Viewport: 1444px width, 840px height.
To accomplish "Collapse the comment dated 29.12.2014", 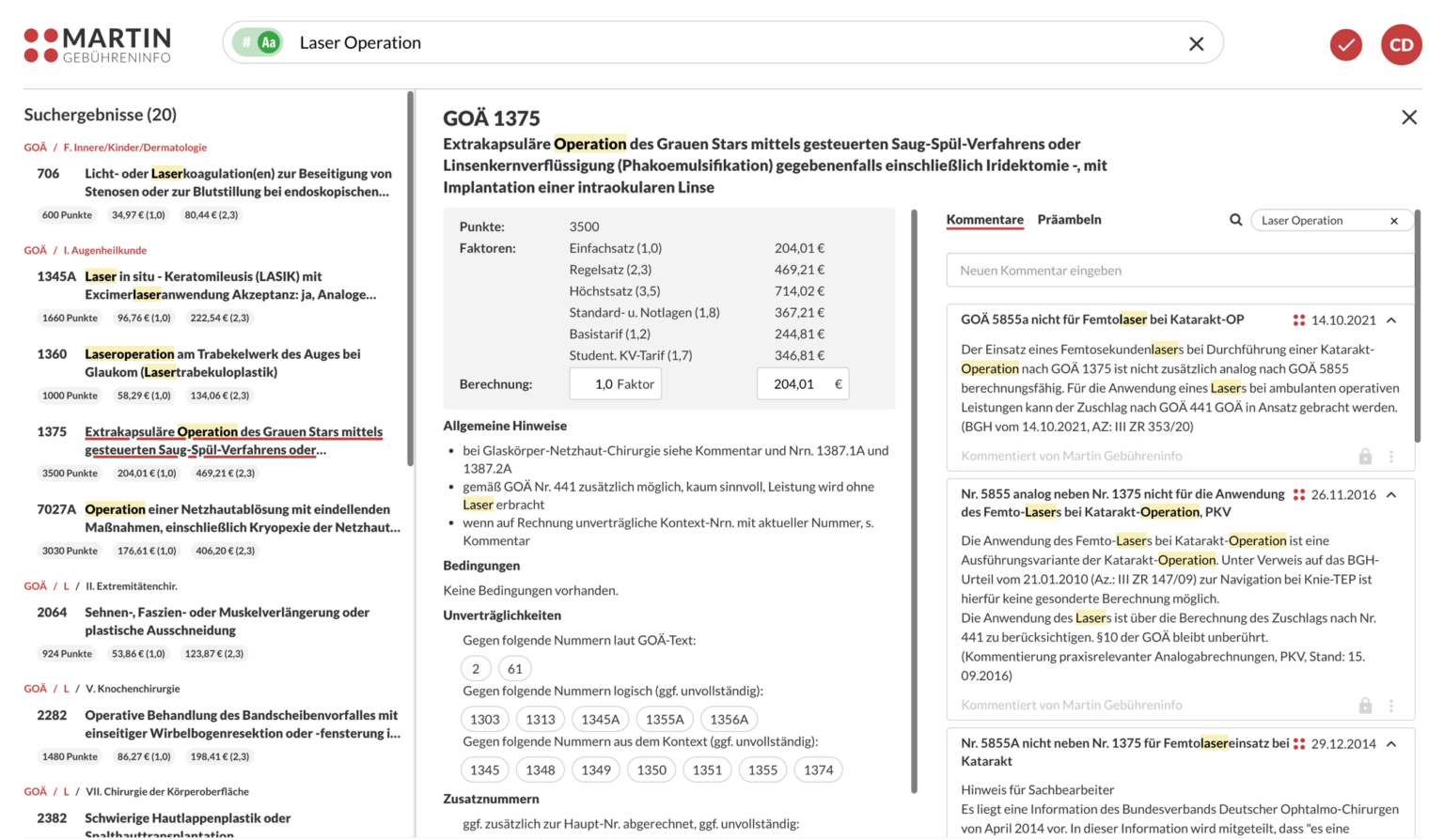I will (x=1391, y=744).
